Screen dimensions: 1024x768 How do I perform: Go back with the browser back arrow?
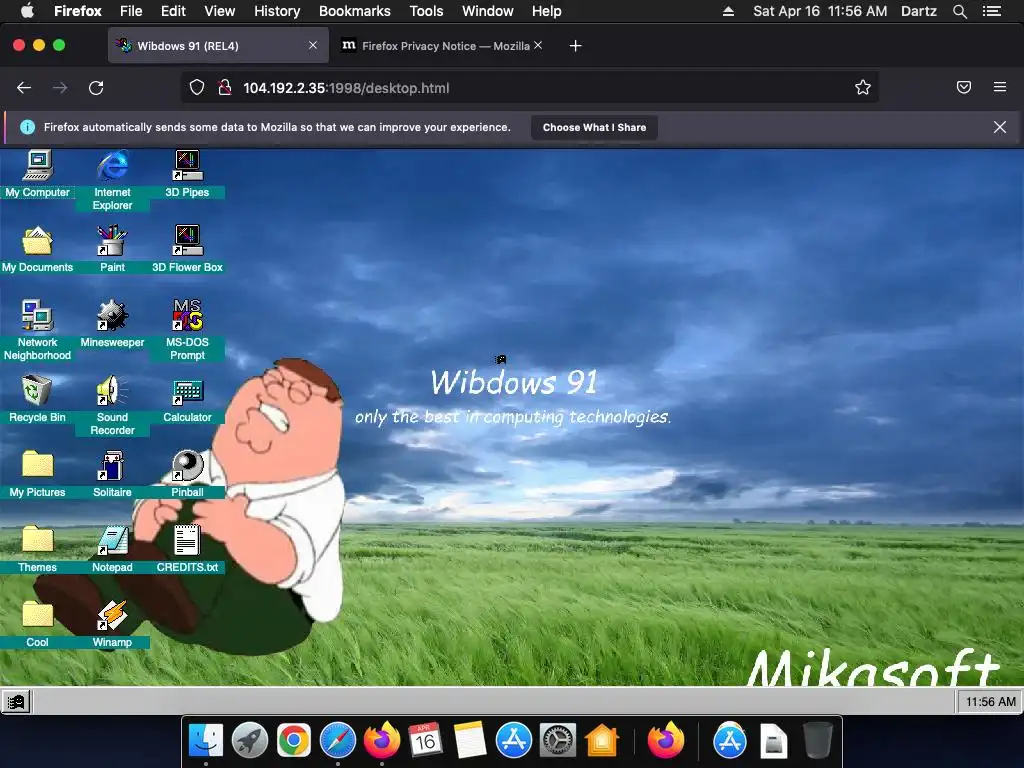[x=24, y=88]
